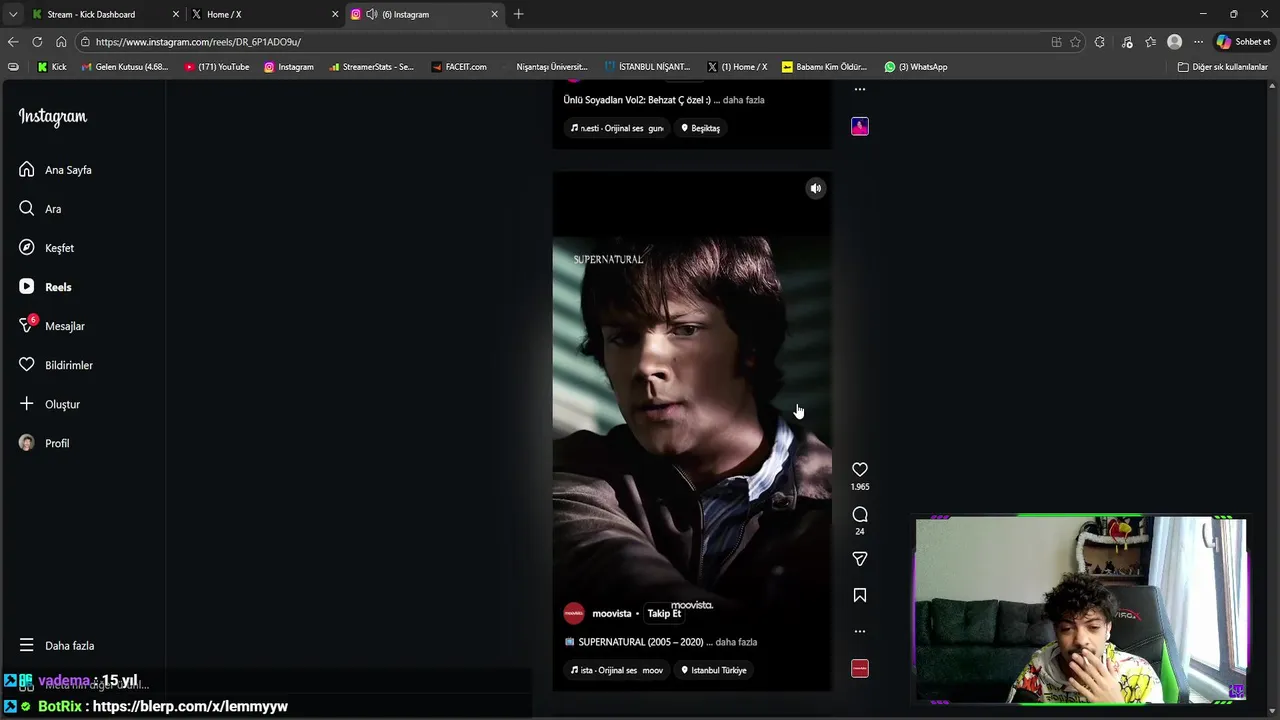Open the browser profile avatar
Viewport: 1280px width, 720px height.
coord(1175,42)
